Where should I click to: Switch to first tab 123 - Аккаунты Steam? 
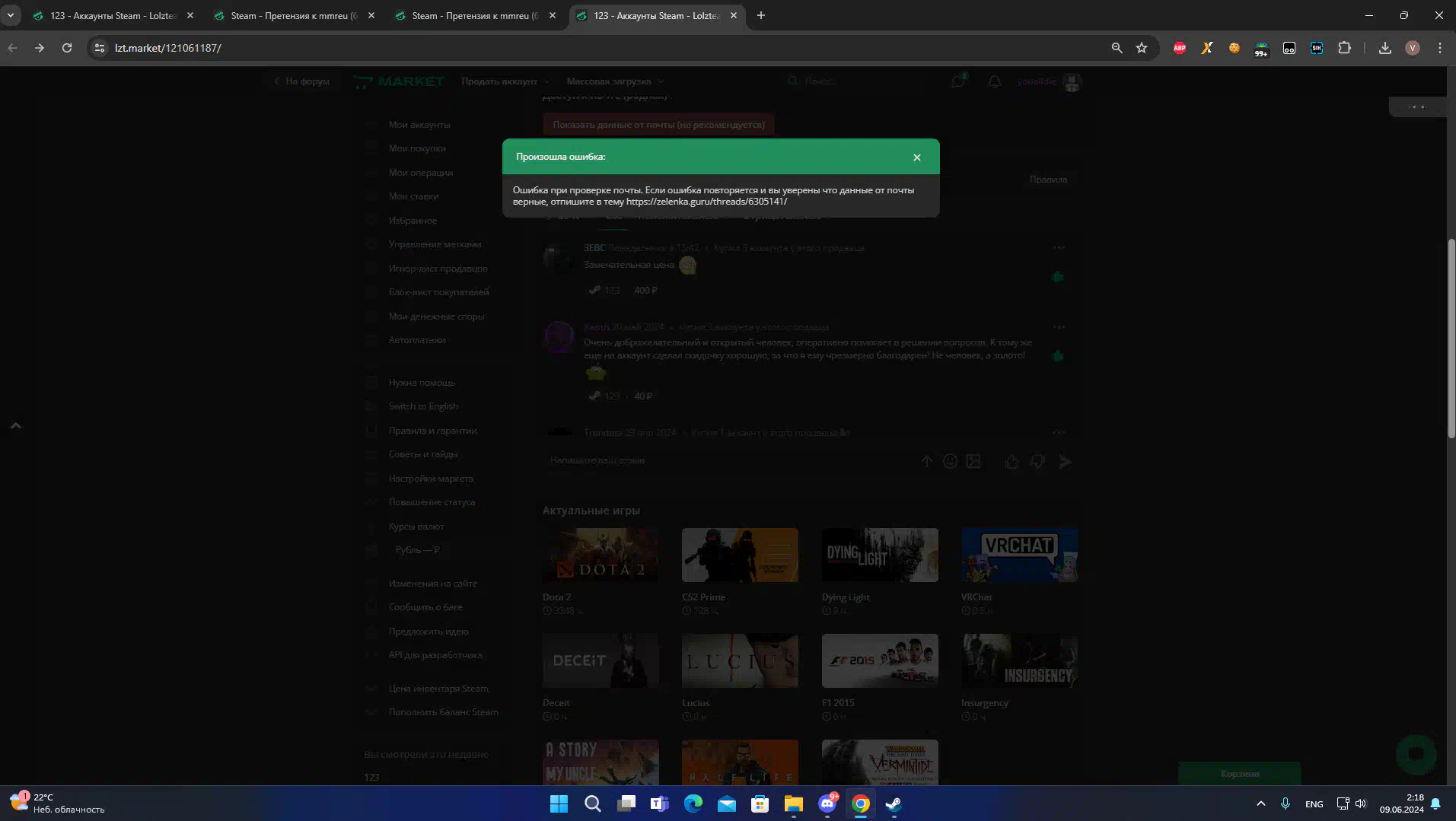click(113, 15)
